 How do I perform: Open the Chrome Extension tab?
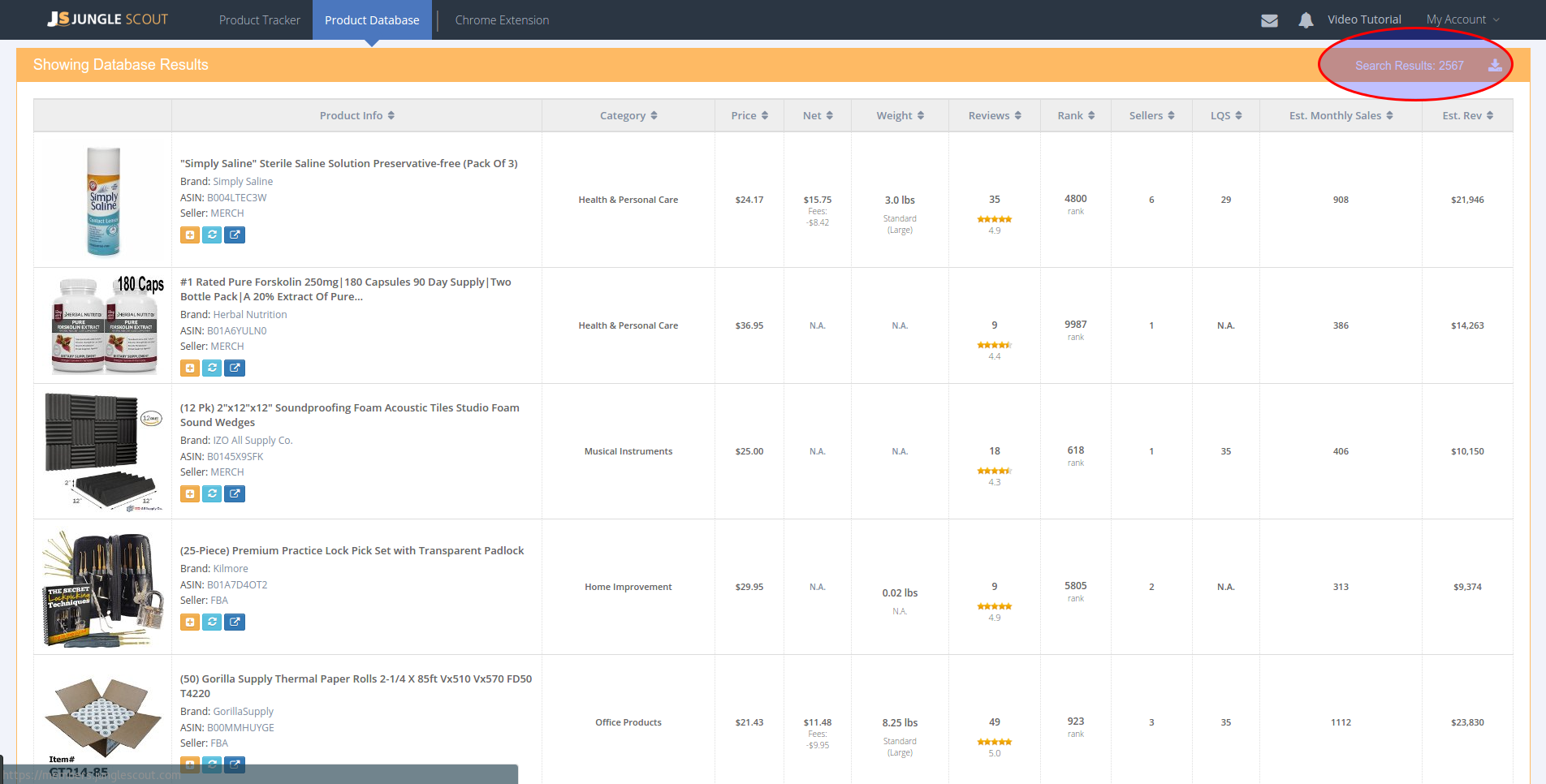click(502, 19)
